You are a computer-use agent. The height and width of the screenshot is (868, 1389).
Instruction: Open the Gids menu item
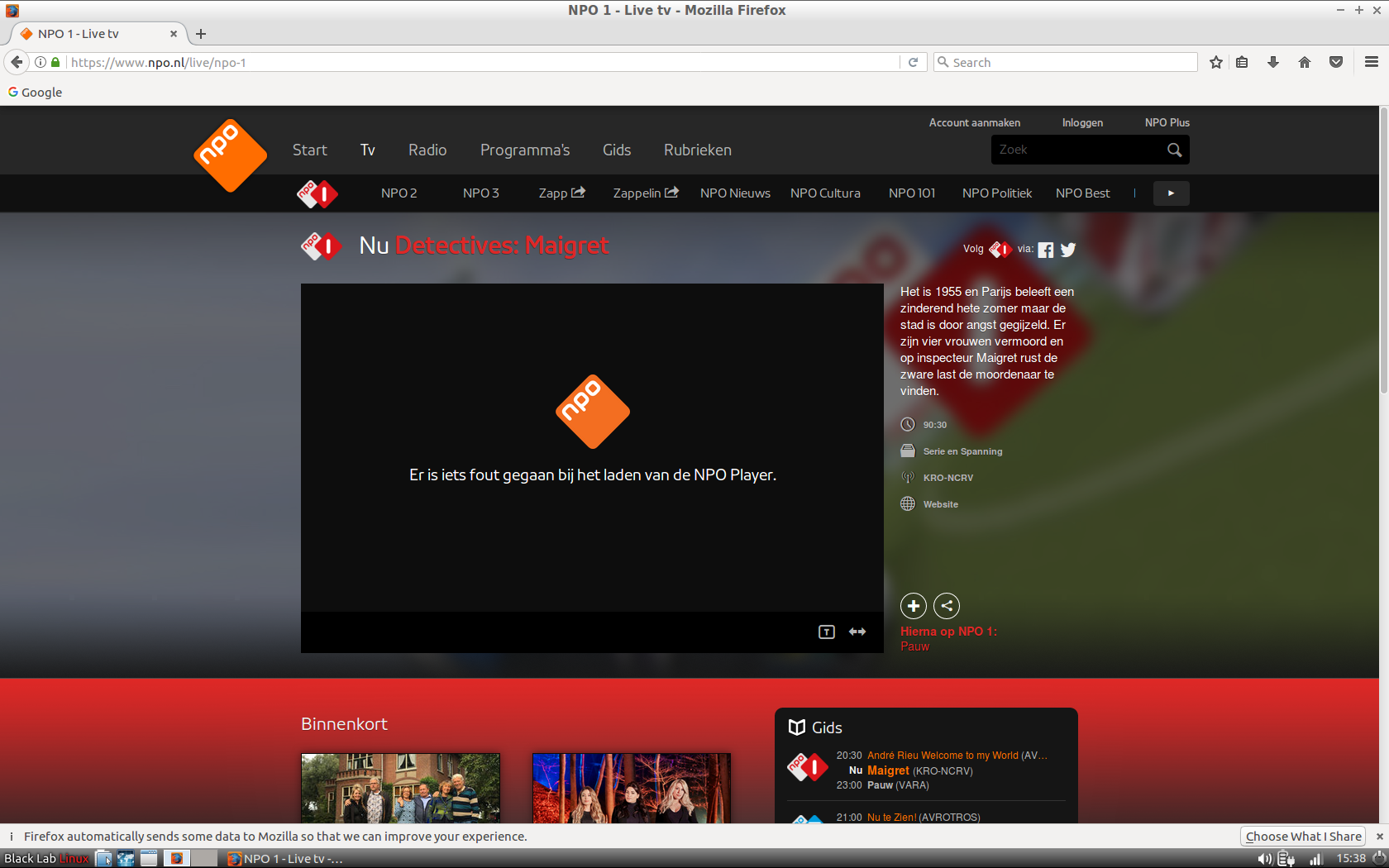pos(617,150)
